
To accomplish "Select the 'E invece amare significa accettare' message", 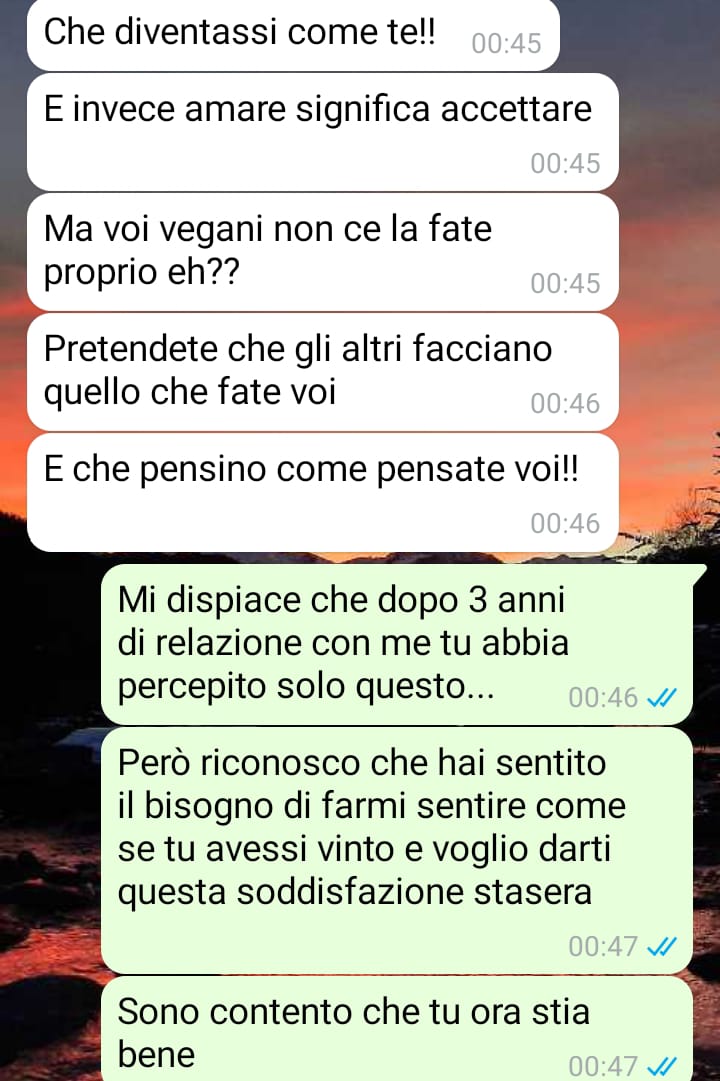I will [x=323, y=132].
